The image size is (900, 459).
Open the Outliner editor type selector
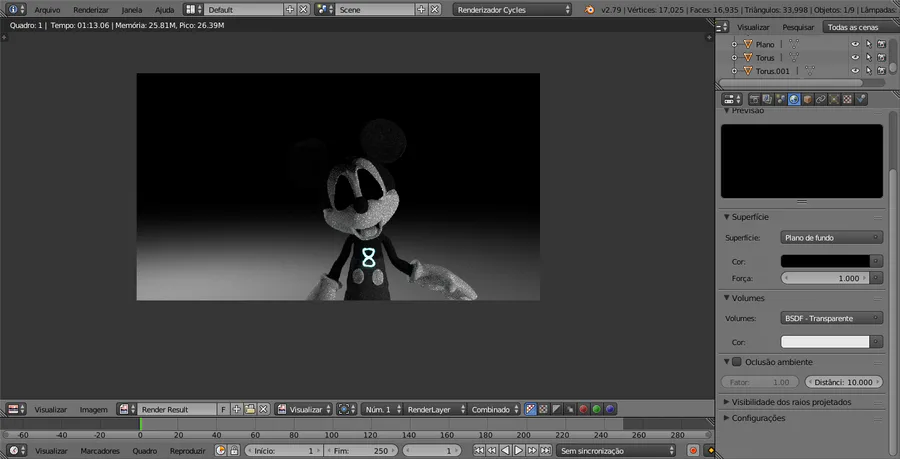(722, 27)
